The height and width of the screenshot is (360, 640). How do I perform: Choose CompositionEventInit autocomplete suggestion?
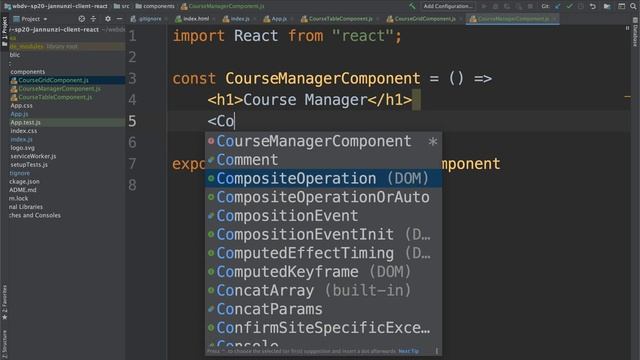coord(323,235)
